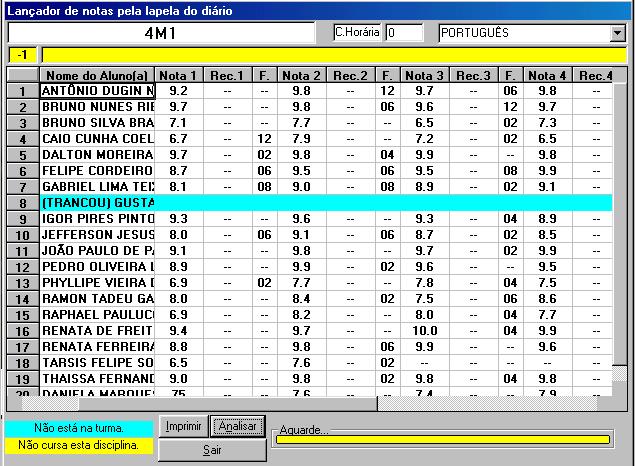Click the cyan 'Não está na turma' legend

79,428
